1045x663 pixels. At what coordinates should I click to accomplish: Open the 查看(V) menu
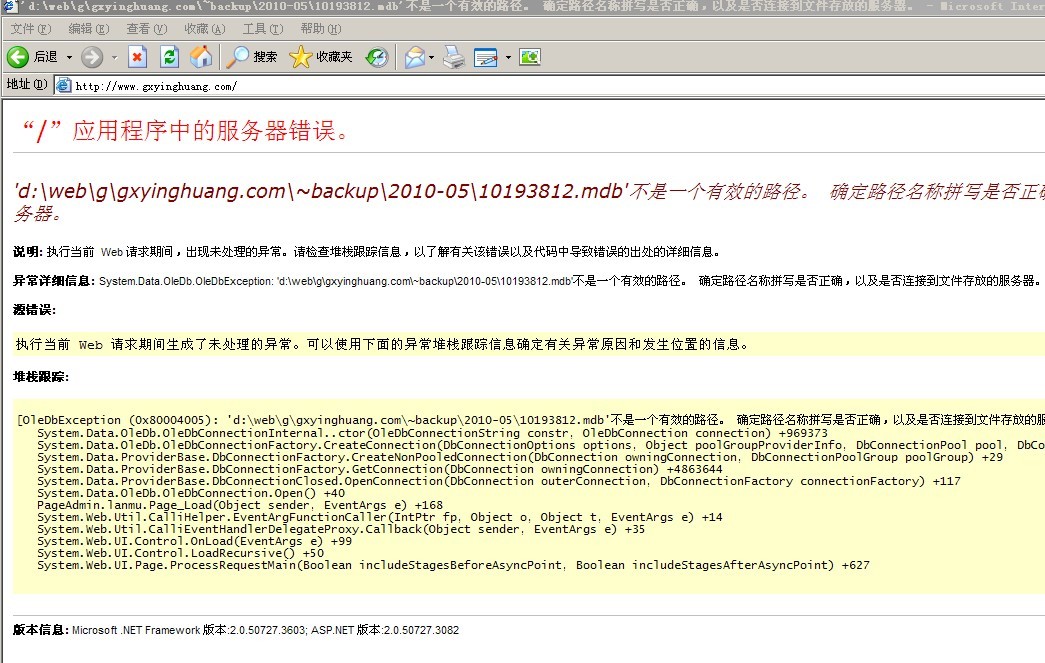(145, 29)
